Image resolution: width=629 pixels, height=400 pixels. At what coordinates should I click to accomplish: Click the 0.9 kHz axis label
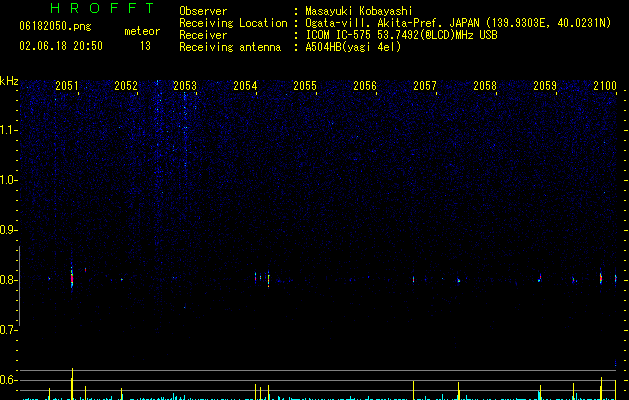tap(9, 230)
